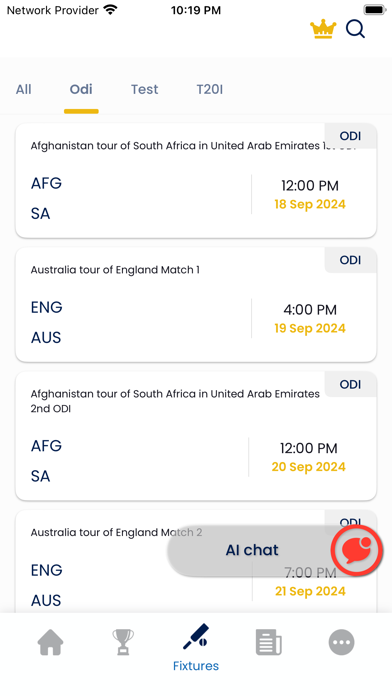Tap the 19 Sep 2024 date label

(x=310, y=328)
